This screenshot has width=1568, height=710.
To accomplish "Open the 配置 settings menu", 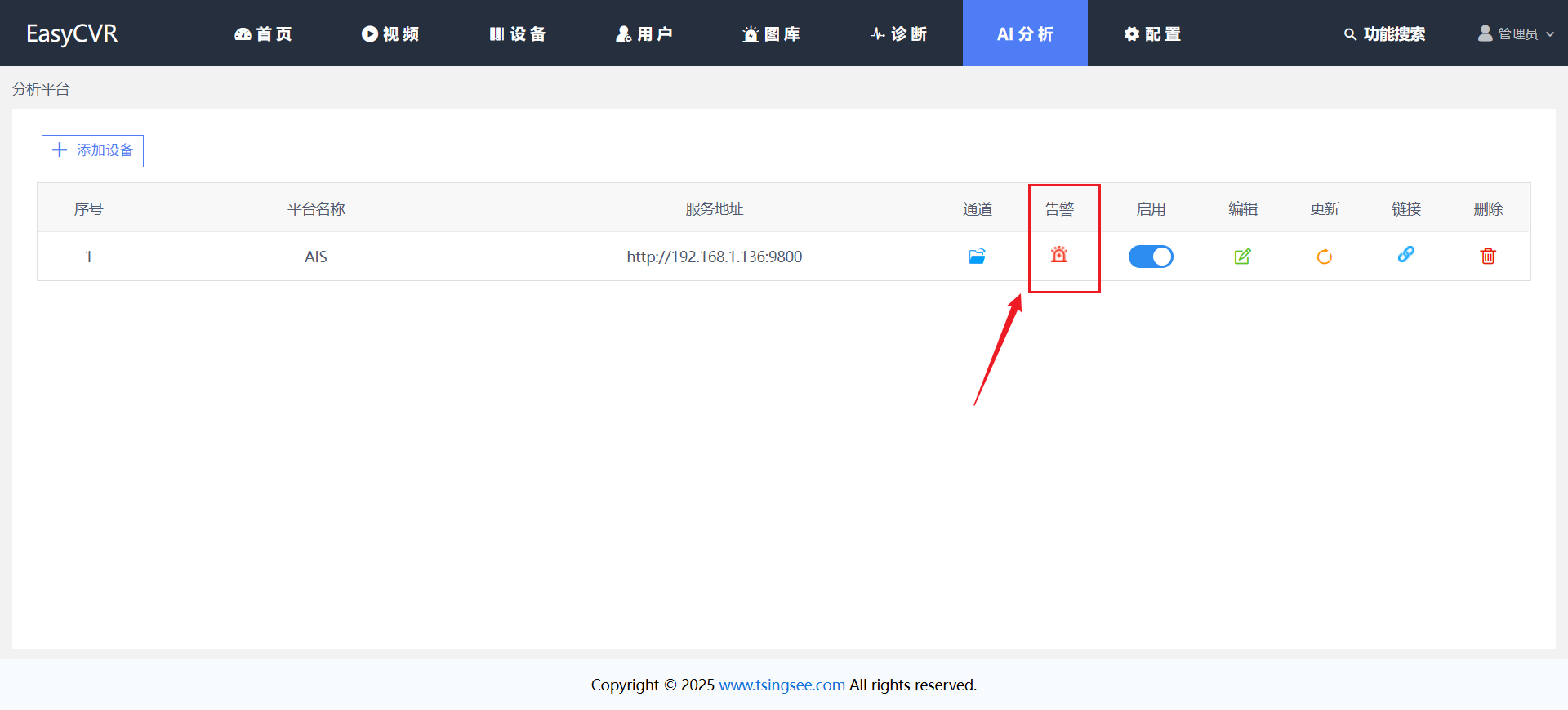I will (1152, 33).
